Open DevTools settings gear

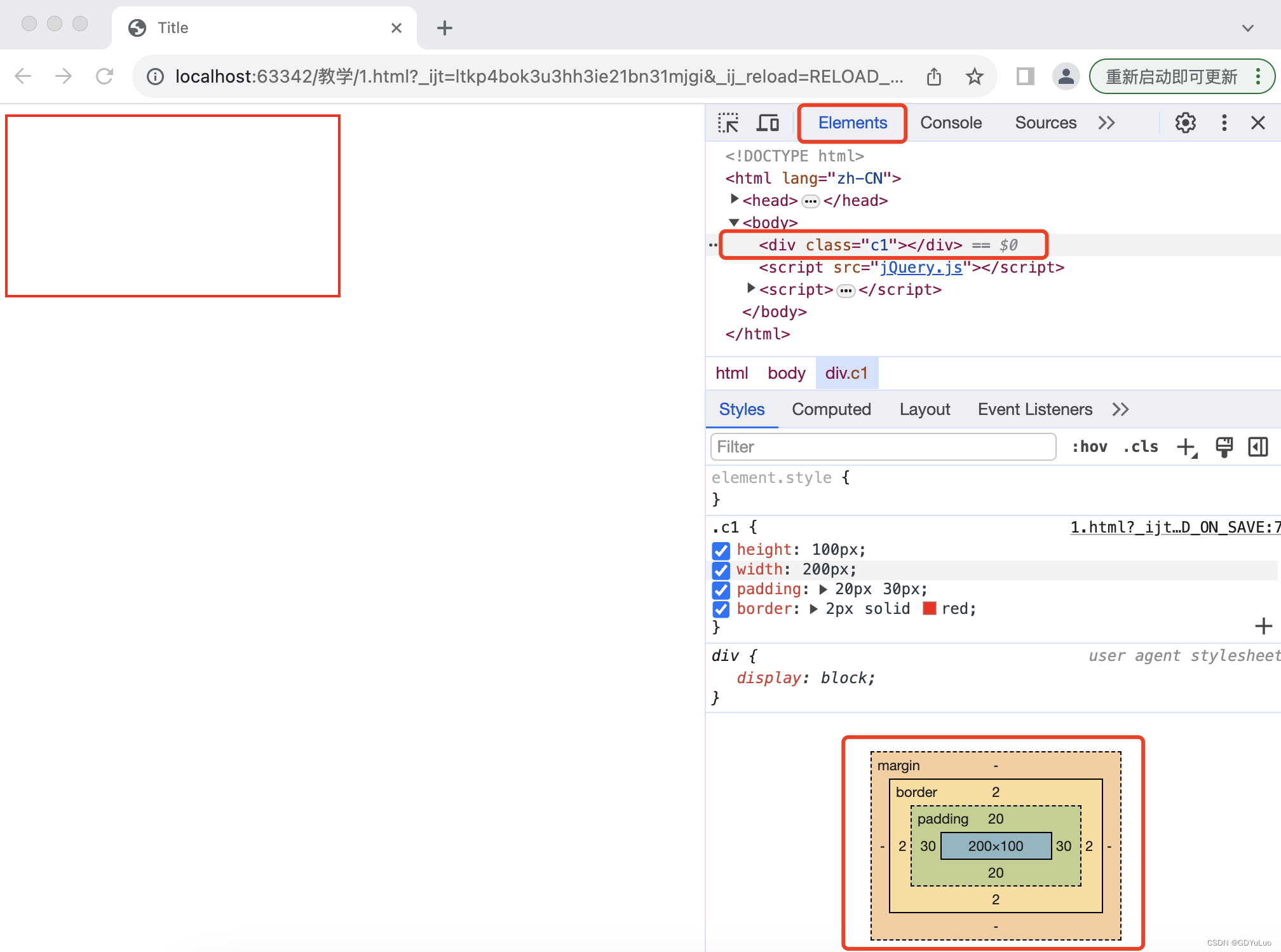click(x=1185, y=123)
